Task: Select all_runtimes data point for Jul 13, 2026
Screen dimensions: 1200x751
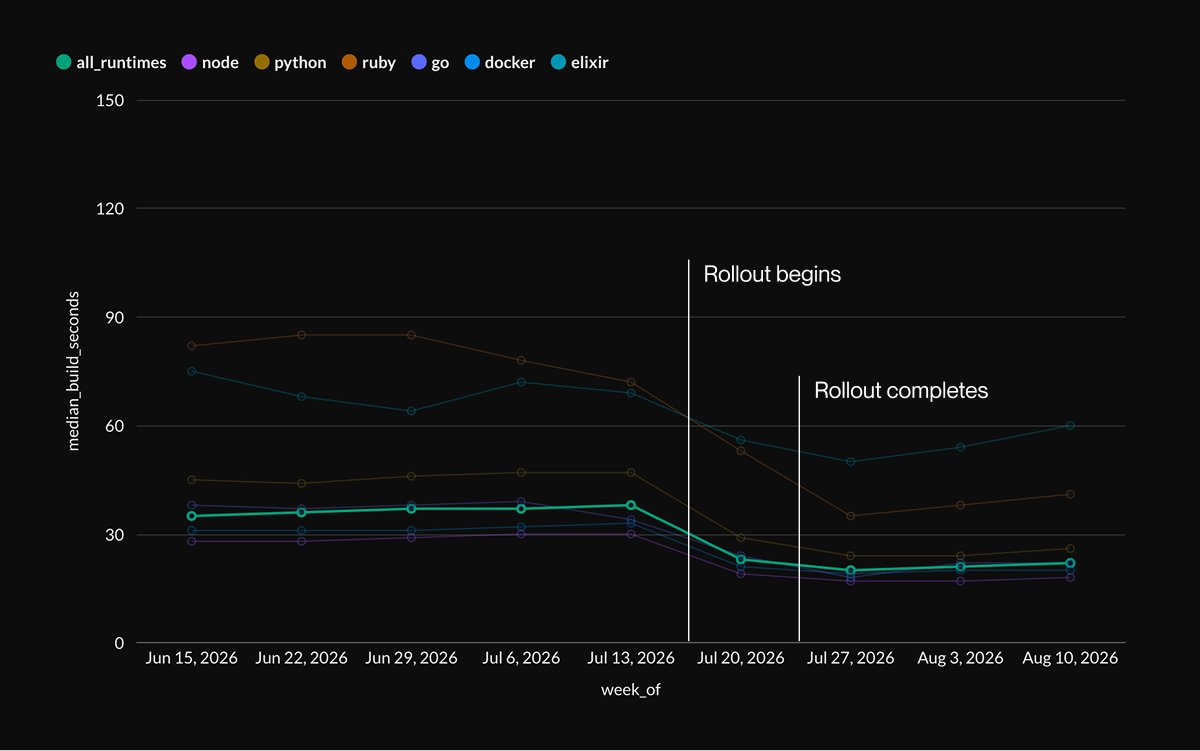Action: click(x=631, y=505)
